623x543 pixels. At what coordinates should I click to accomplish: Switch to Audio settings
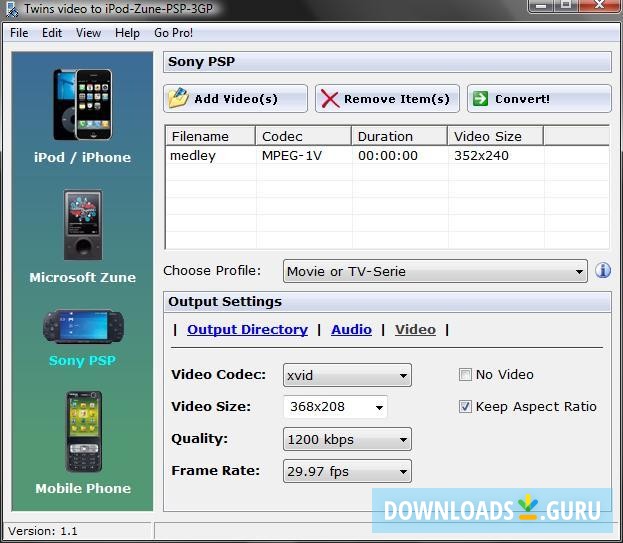[x=351, y=329]
